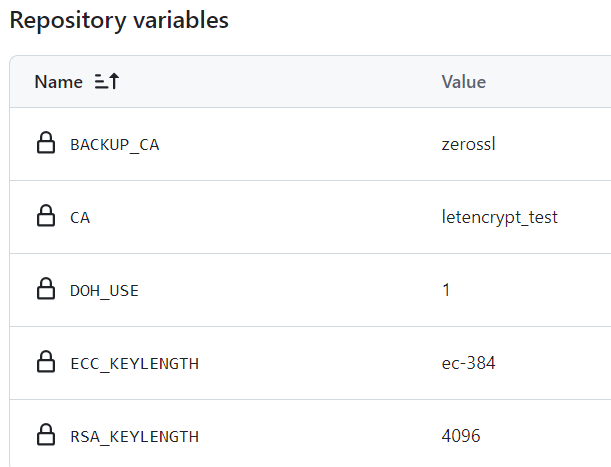
Task: Click the Repository variables heading
Action: (x=119, y=20)
